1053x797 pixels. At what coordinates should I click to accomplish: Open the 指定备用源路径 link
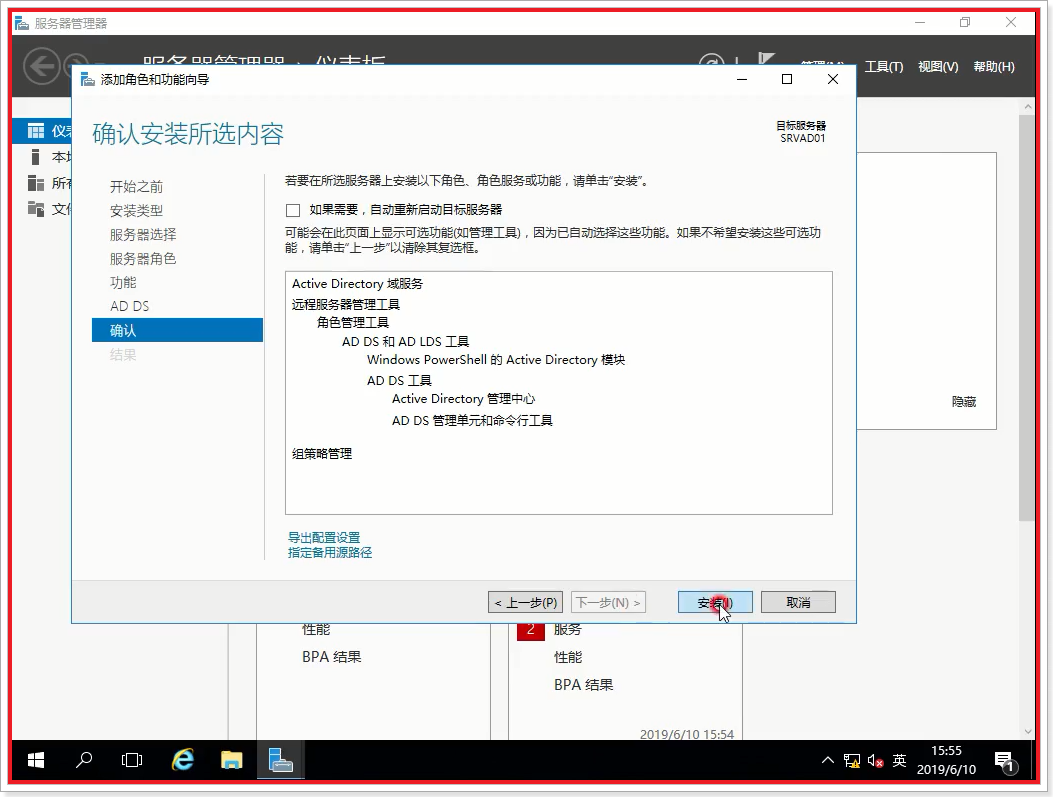[x=330, y=552]
